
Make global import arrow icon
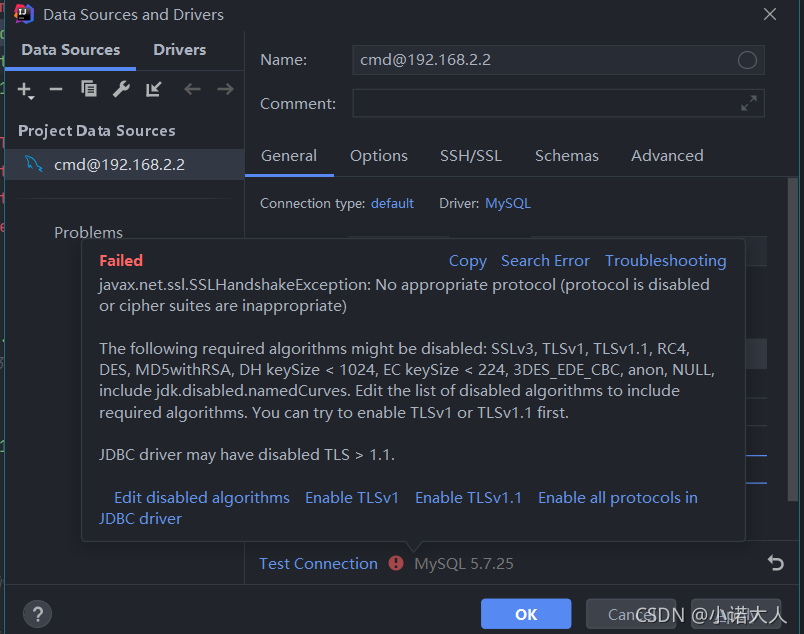[x=153, y=89]
